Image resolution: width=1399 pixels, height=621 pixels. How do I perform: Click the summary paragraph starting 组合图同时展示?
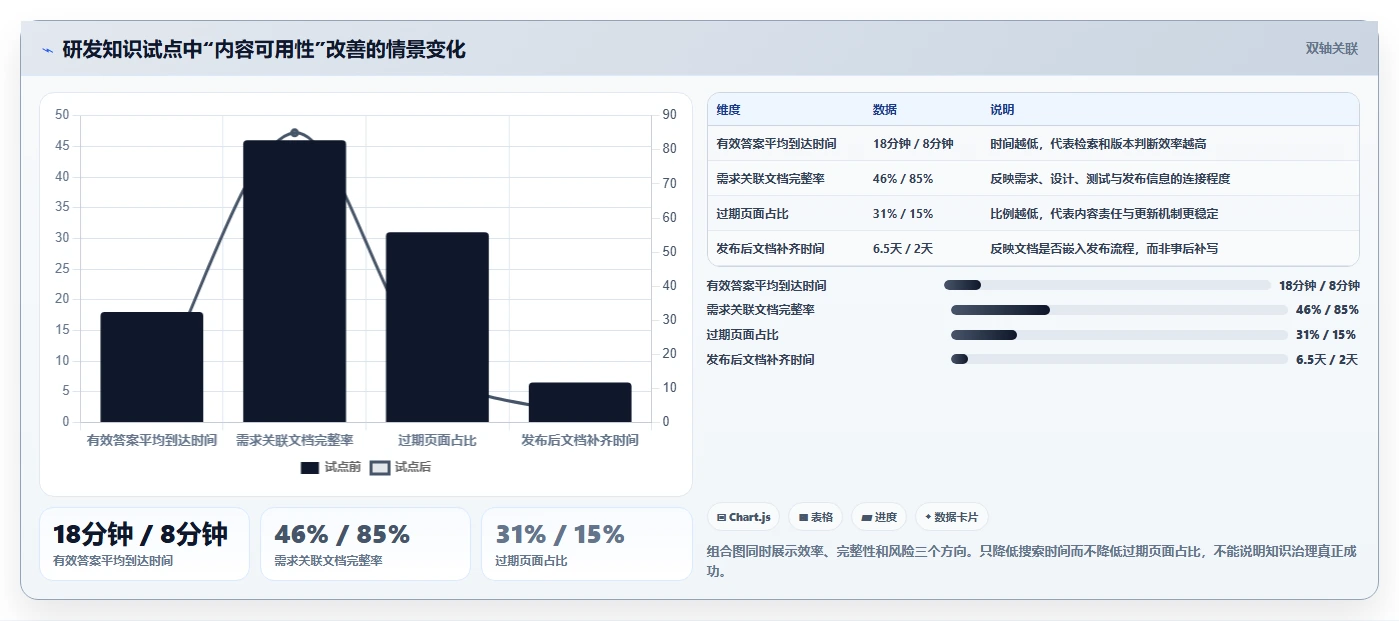(x=1031, y=561)
